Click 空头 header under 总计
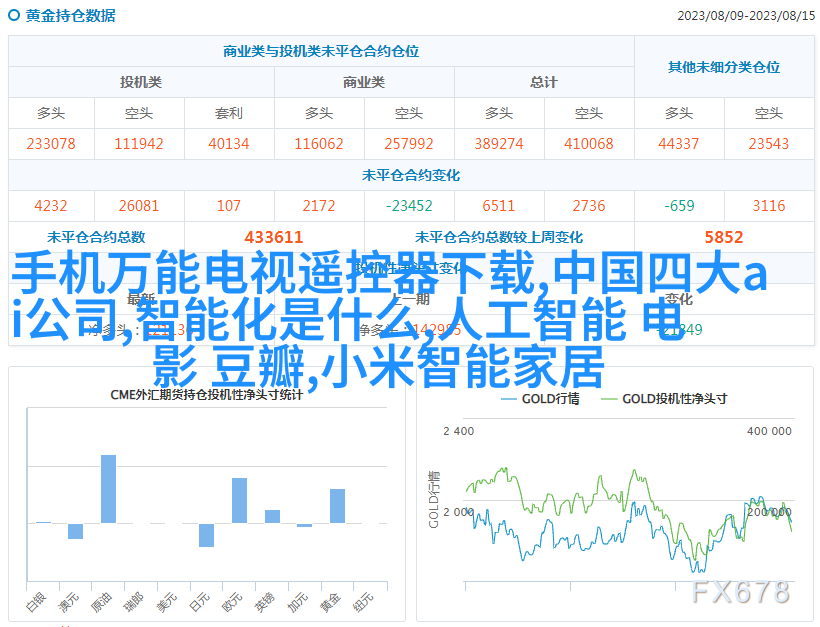This screenshot has width=820, height=627. pyautogui.click(x=589, y=113)
